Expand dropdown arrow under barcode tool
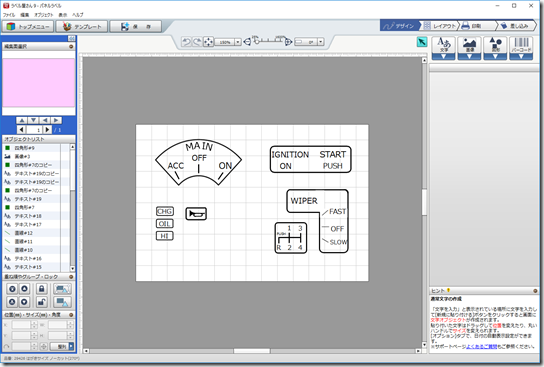The width and height of the screenshot is (544, 367). tap(521, 57)
